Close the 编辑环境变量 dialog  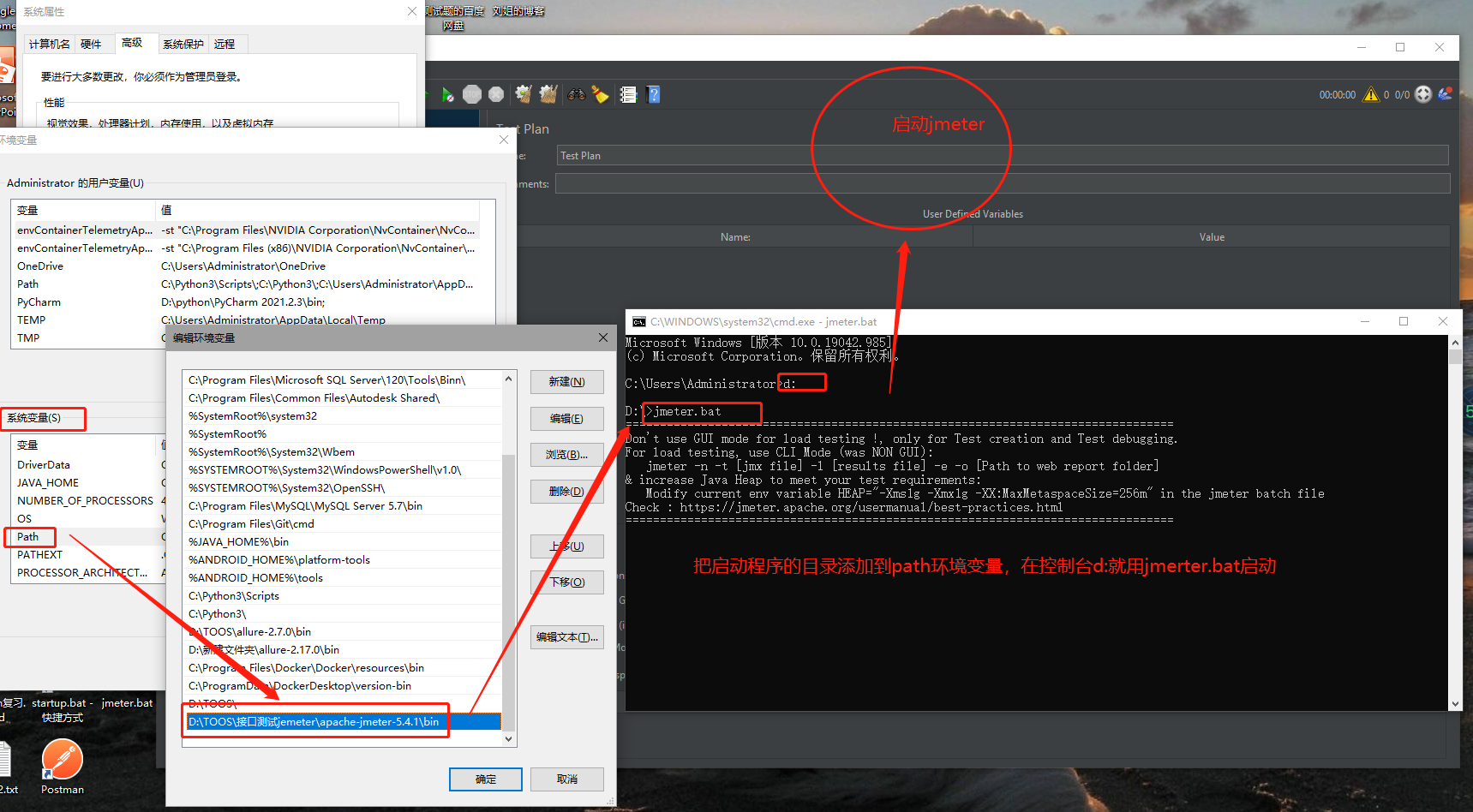tap(602, 337)
